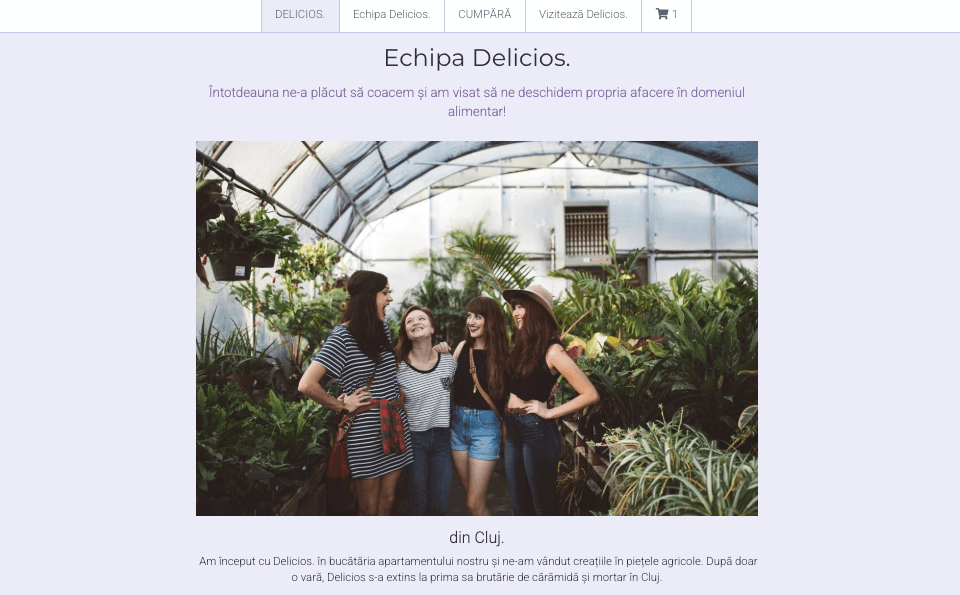Open the Echipa Delicios. menu item
The image size is (960, 595).
392,15
